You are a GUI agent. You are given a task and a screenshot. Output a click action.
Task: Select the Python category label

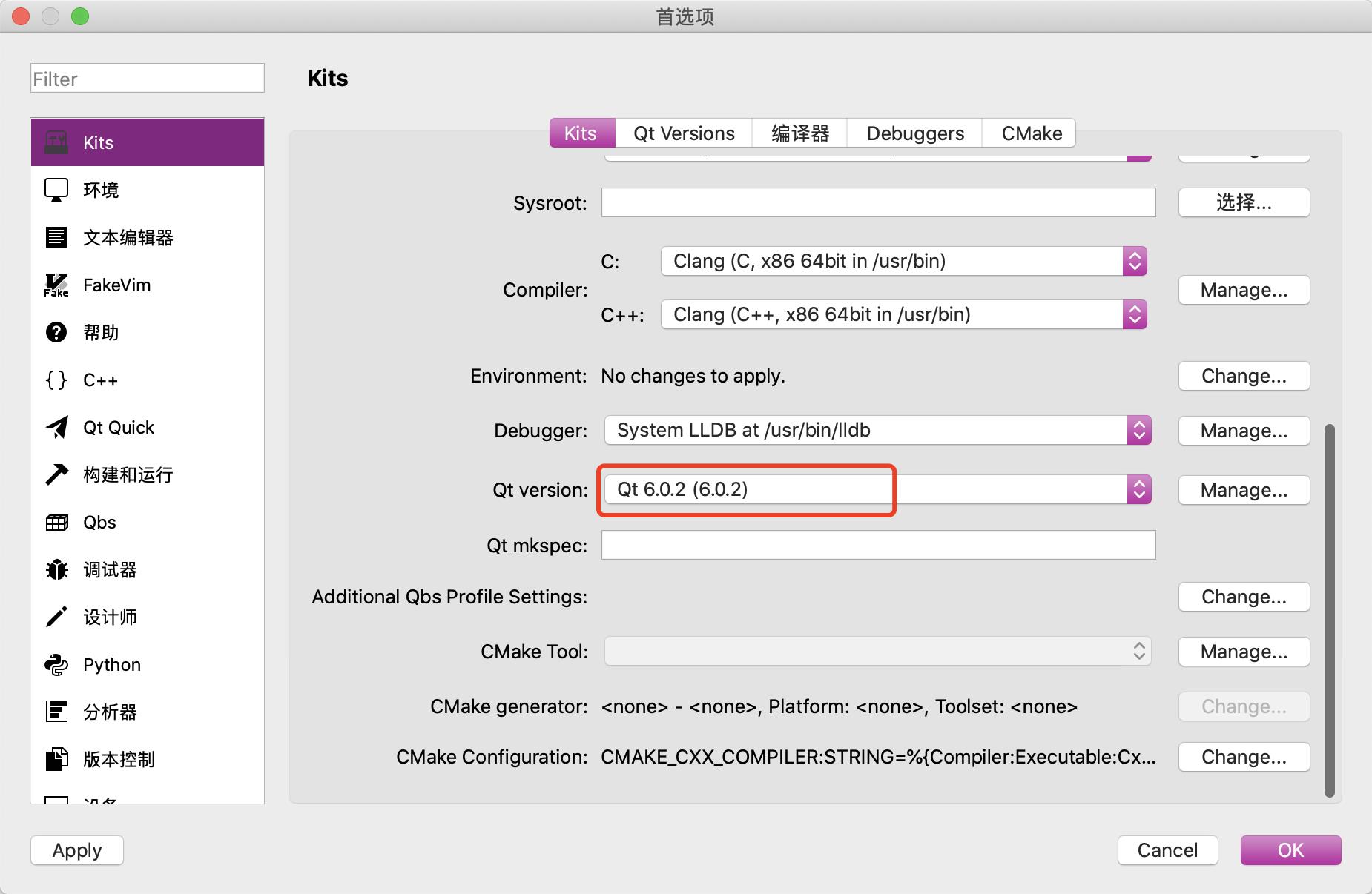(x=112, y=665)
